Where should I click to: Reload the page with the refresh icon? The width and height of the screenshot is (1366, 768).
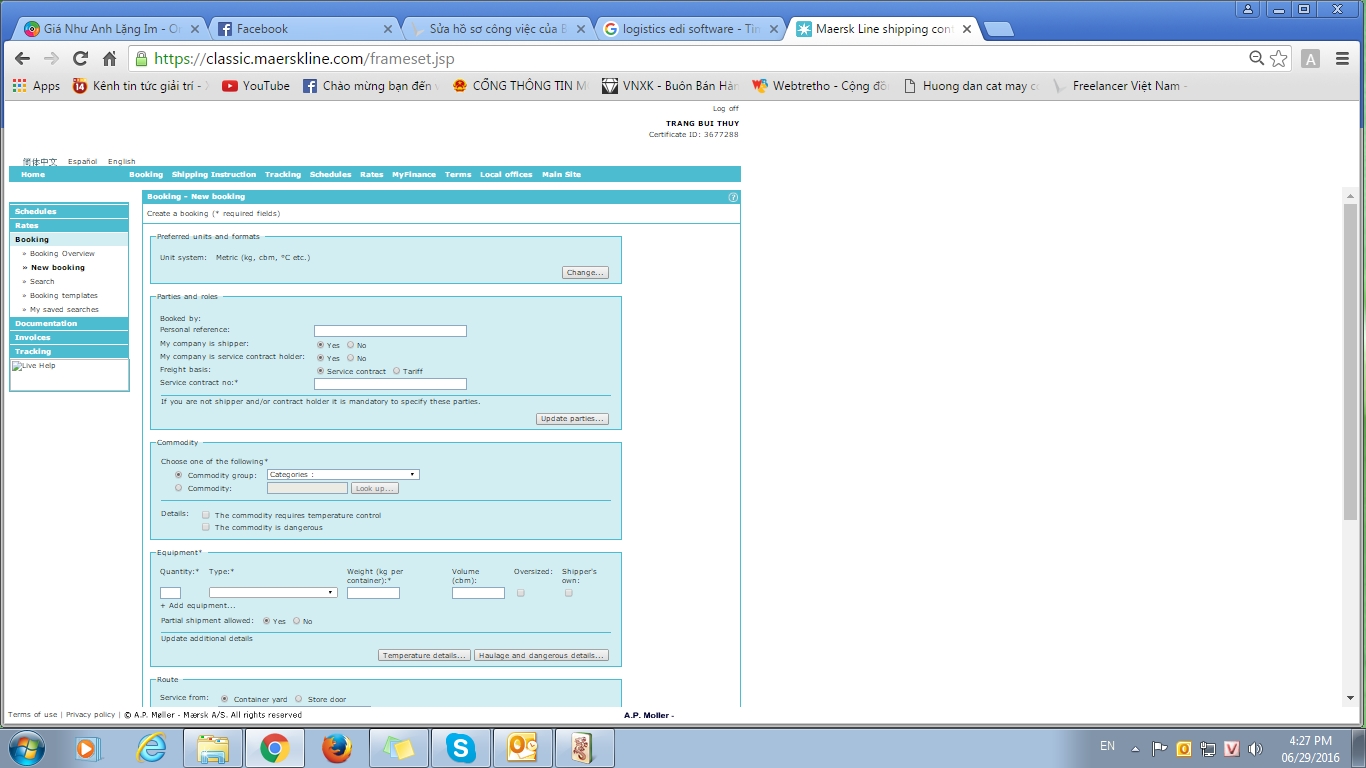coord(81,58)
